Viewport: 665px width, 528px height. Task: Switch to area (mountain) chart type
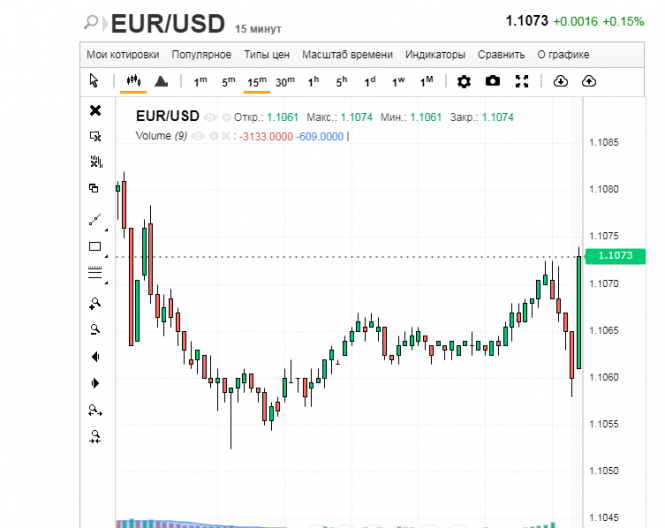pyautogui.click(x=161, y=81)
